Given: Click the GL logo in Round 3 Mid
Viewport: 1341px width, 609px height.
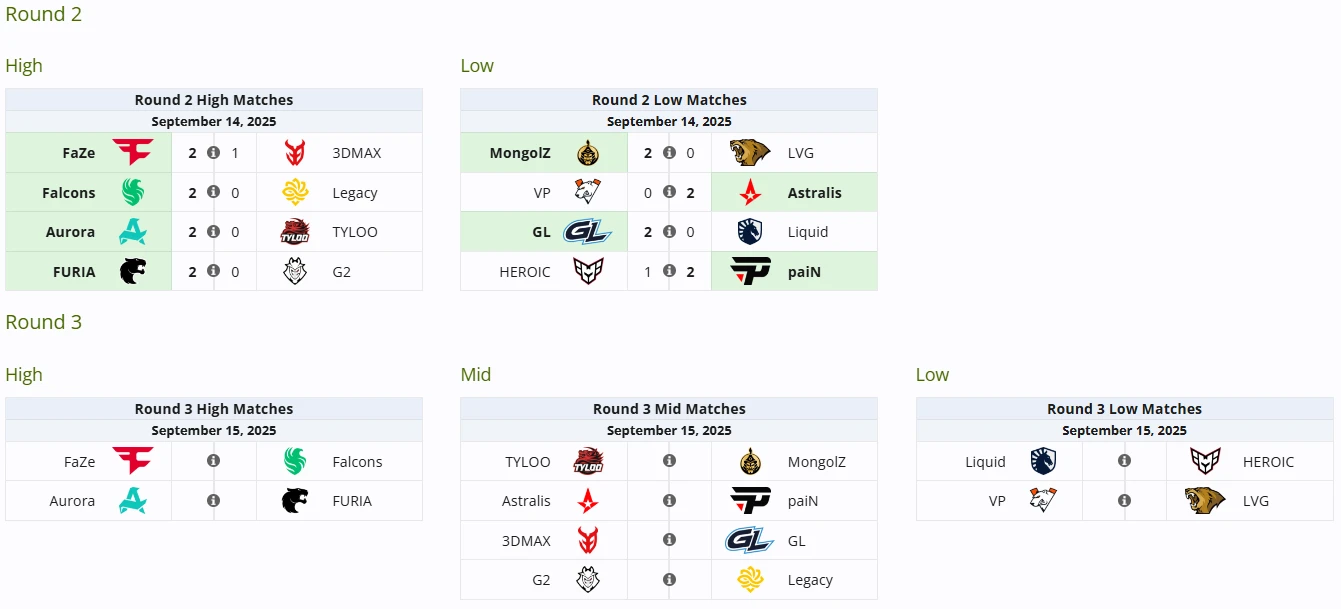Looking at the screenshot, I should click(x=750, y=540).
